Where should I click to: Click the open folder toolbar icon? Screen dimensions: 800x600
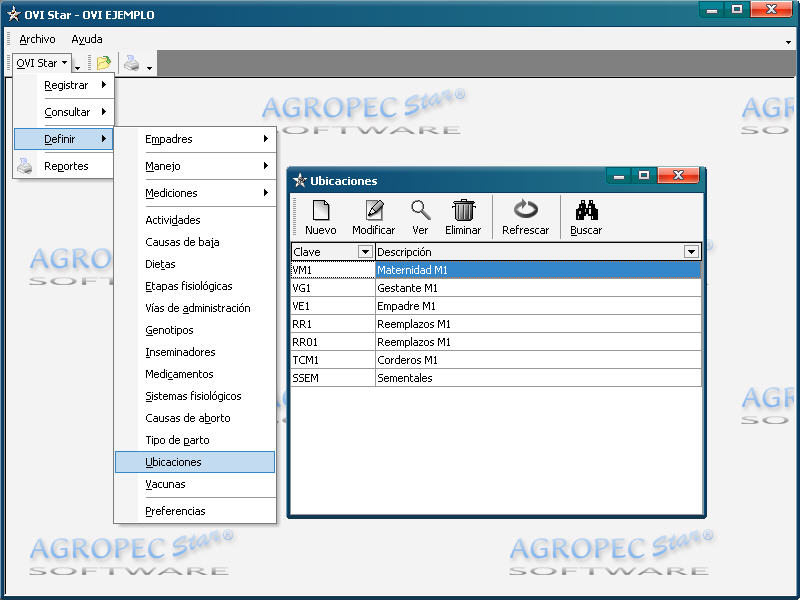coord(104,63)
